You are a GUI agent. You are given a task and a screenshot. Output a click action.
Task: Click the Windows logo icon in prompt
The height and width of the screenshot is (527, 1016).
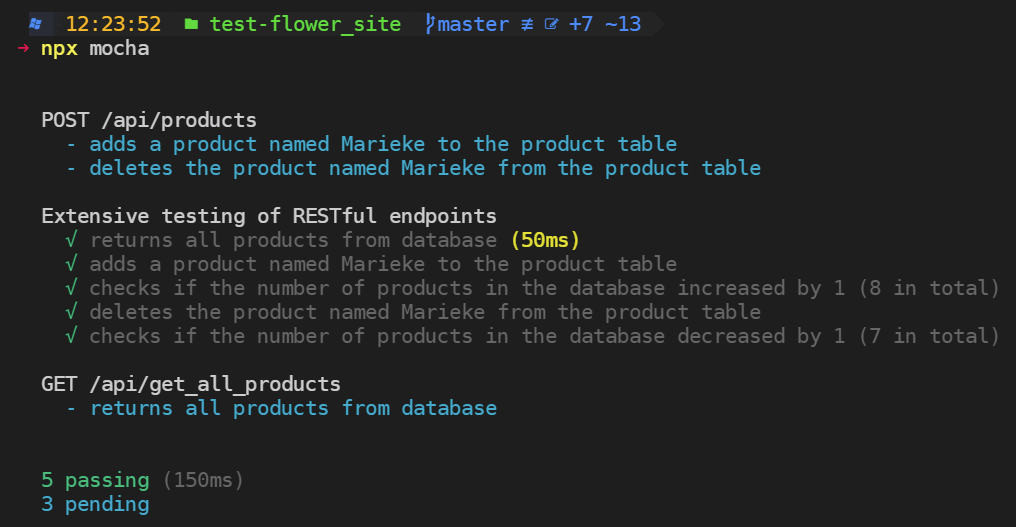(x=36, y=25)
